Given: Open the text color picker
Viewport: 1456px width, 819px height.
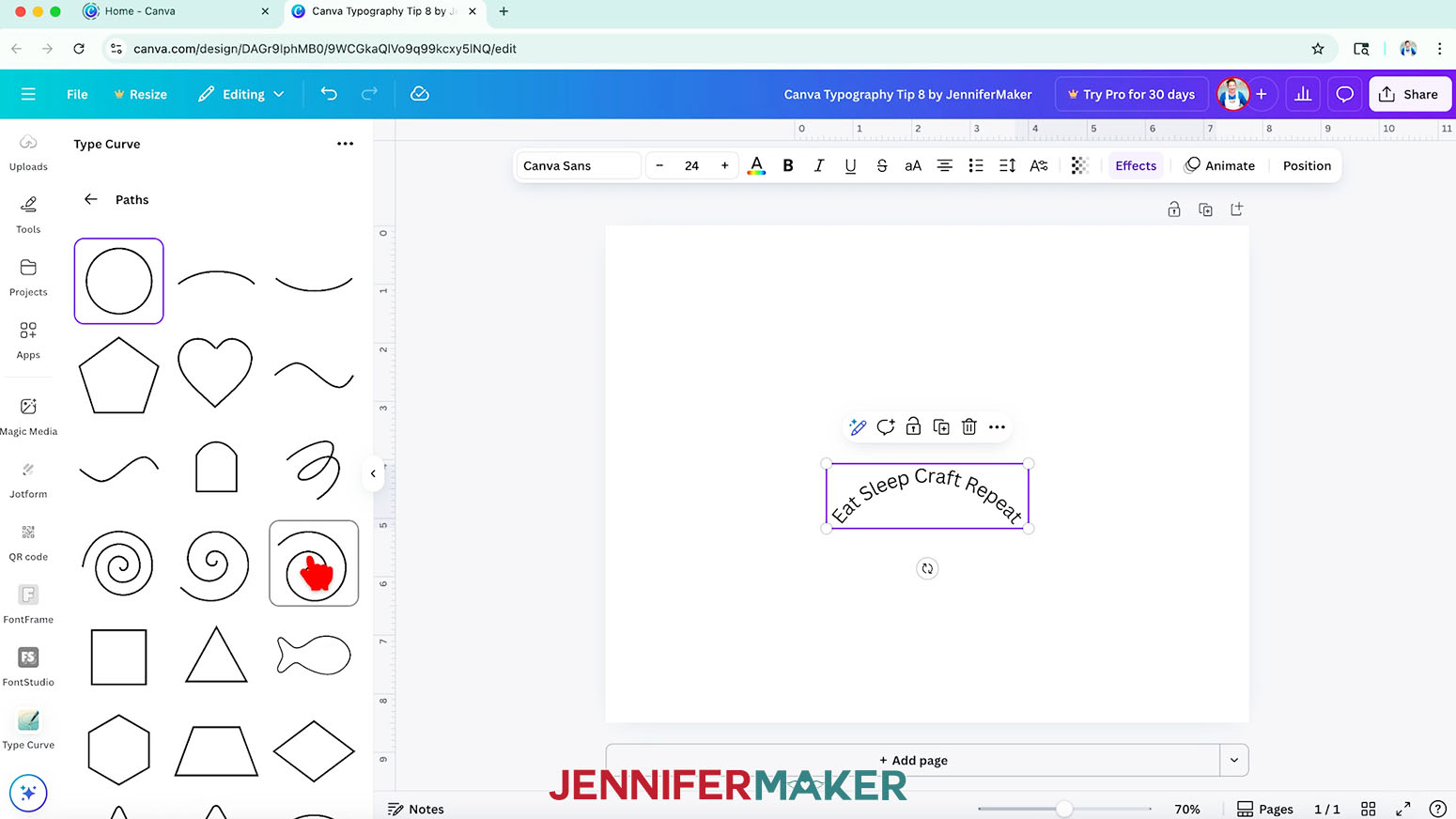Looking at the screenshot, I should pos(756,165).
